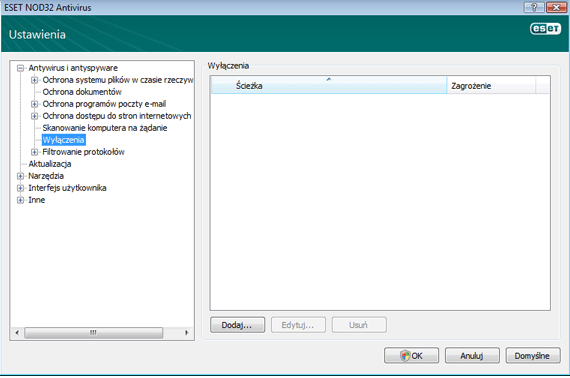Screen dimensions: 570x378
Task: Select the Wyłączenia tree item
Action: (x=64, y=140)
